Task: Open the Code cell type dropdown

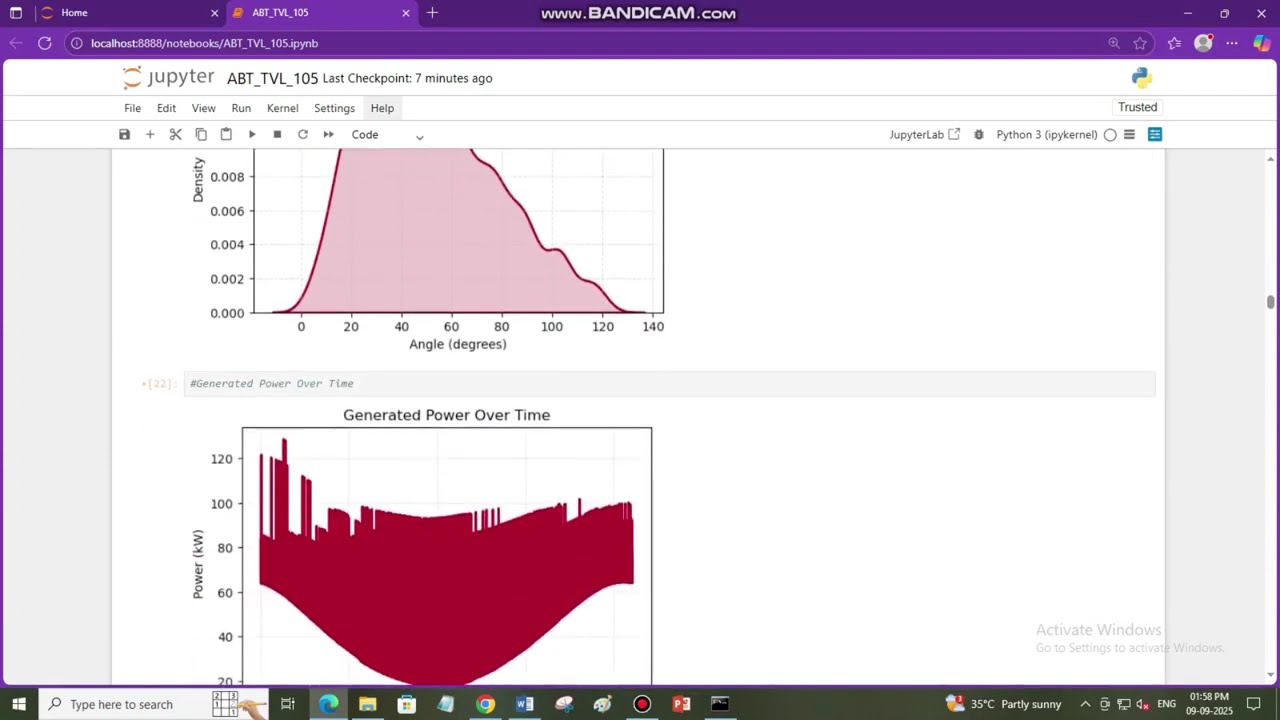Action: [x=387, y=135]
